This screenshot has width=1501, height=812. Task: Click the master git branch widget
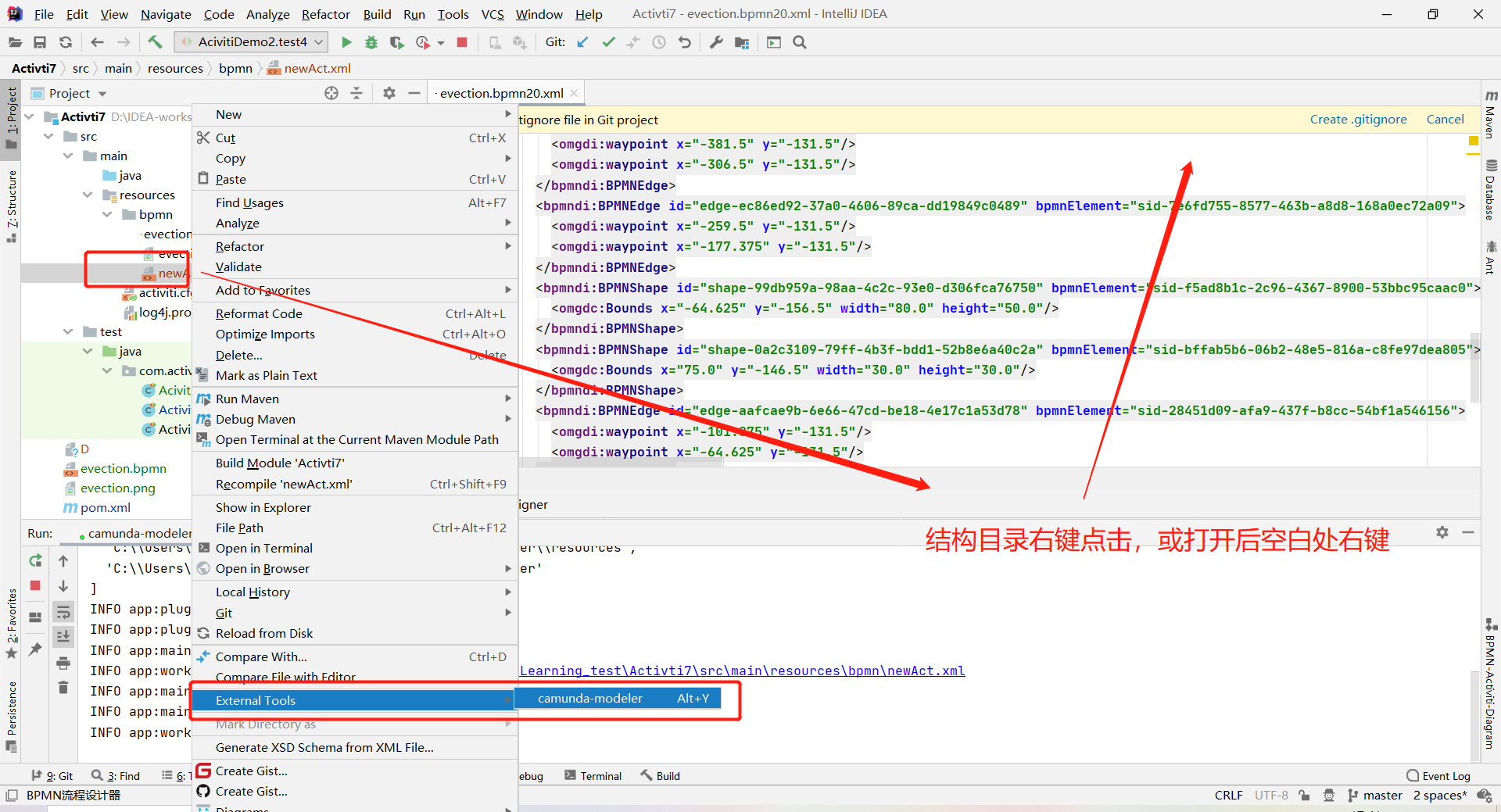(1375, 796)
